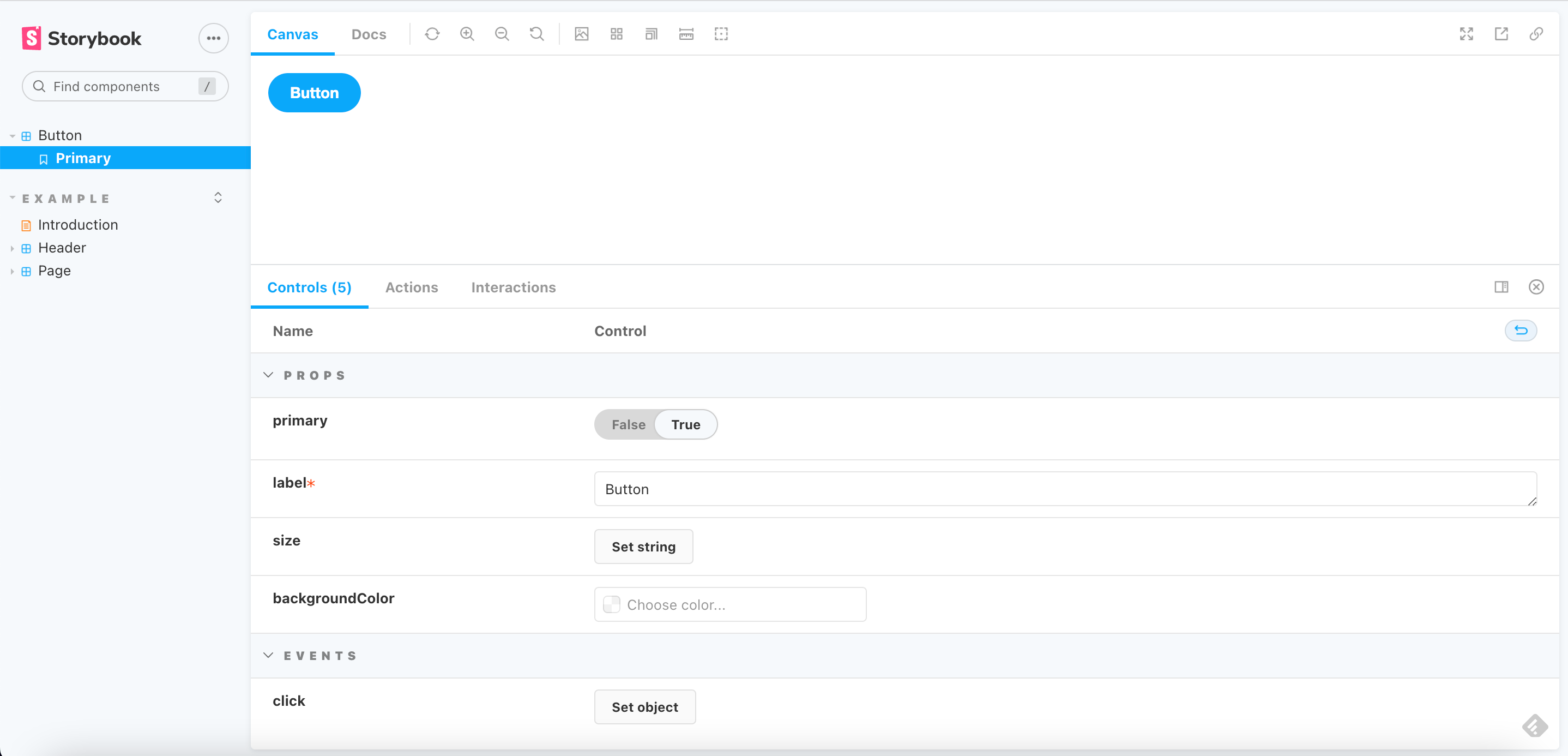1568x756 pixels.
Task: Click the Primary story bookmark icon
Action: pos(43,160)
